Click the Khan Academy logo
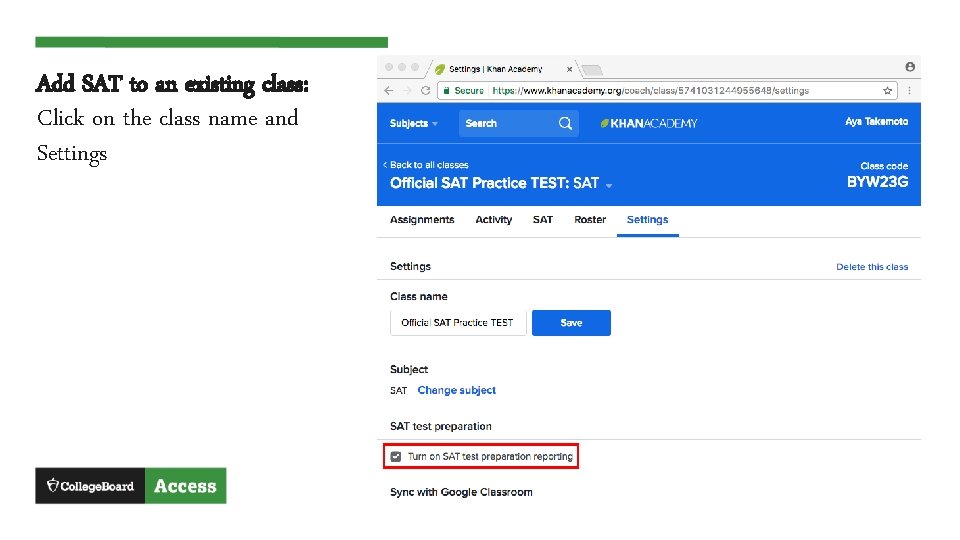960x540 pixels. click(x=649, y=124)
